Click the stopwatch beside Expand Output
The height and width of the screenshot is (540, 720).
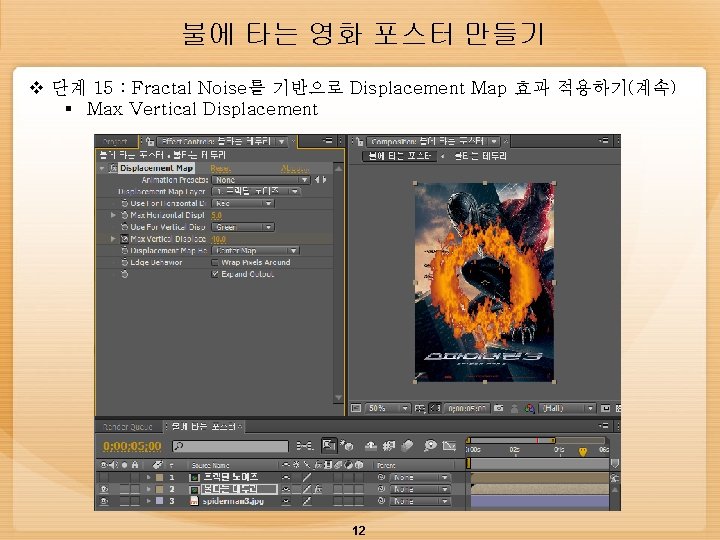point(124,274)
